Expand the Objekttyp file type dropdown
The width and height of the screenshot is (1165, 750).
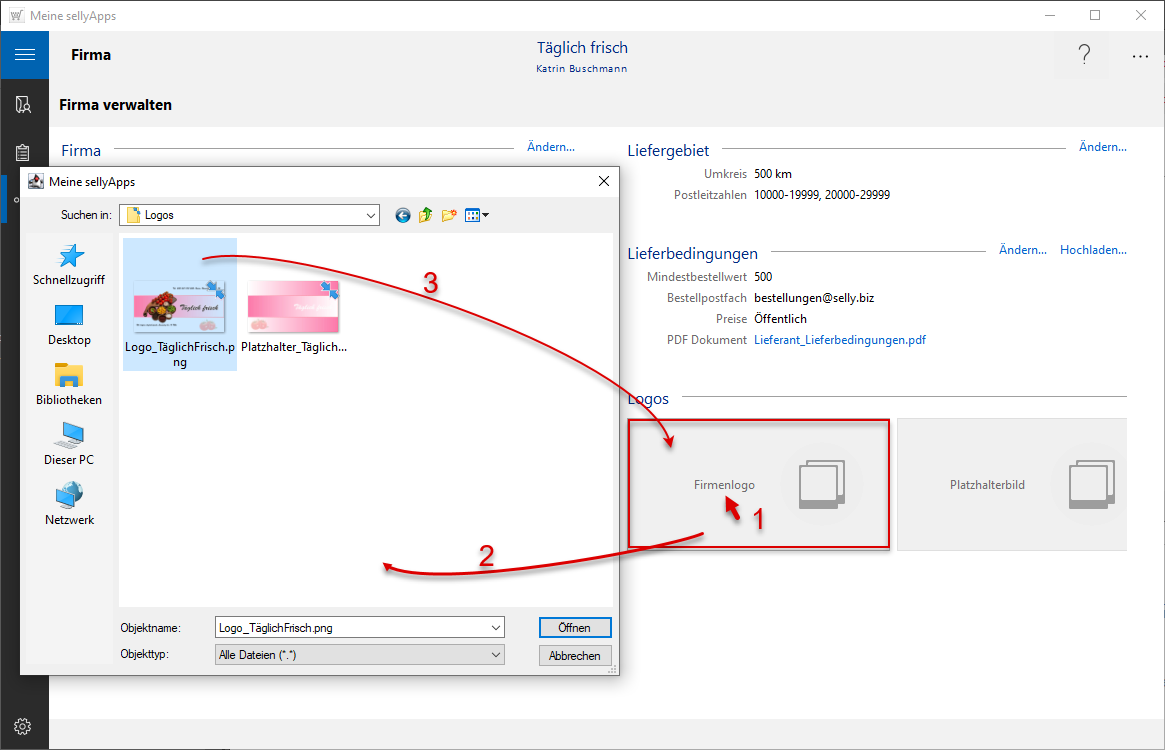point(496,655)
